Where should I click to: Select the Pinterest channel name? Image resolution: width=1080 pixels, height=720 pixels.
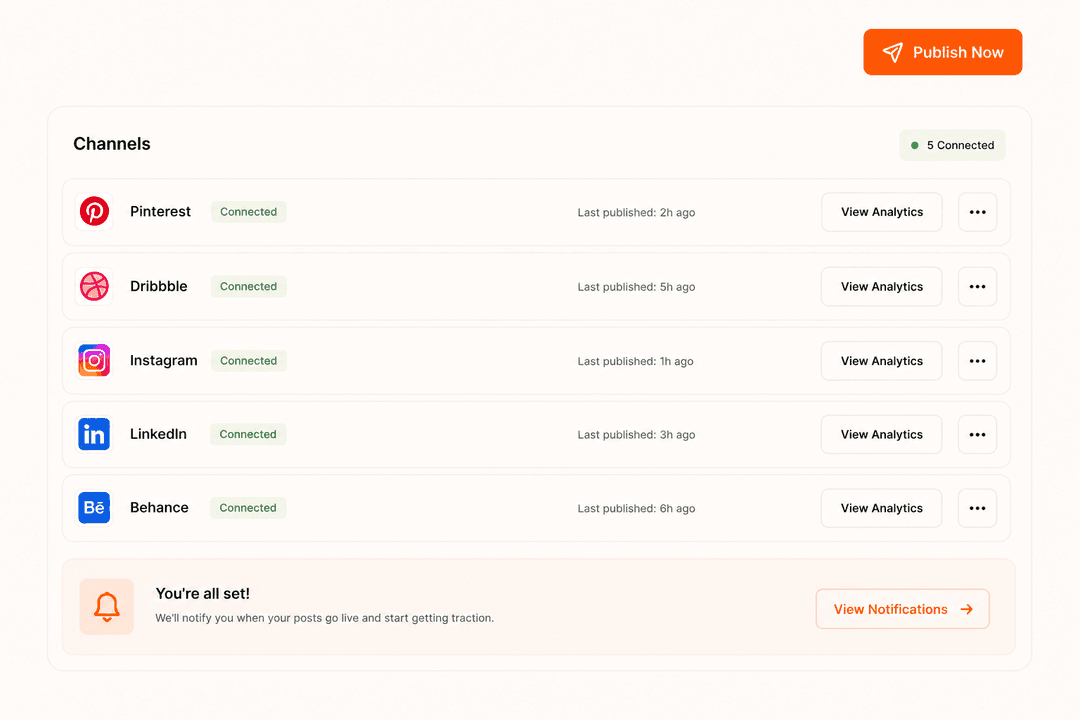click(160, 212)
